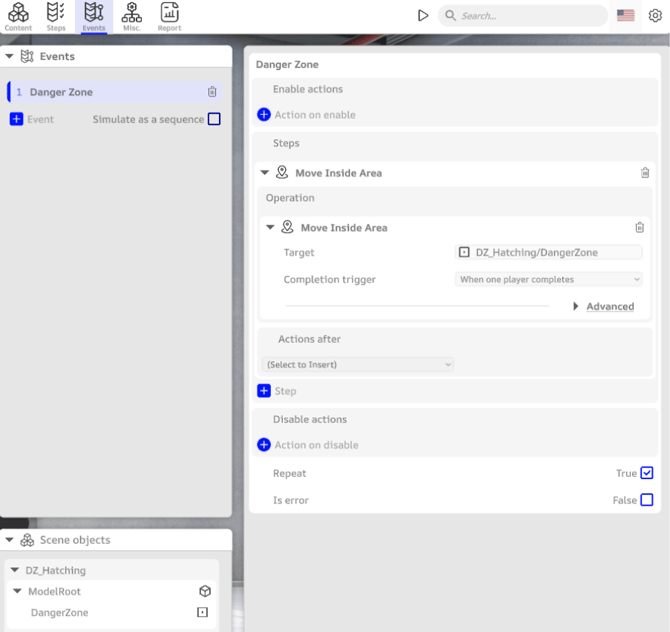Click the search input field
This screenshot has height=632, width=670.
[530, 16]
